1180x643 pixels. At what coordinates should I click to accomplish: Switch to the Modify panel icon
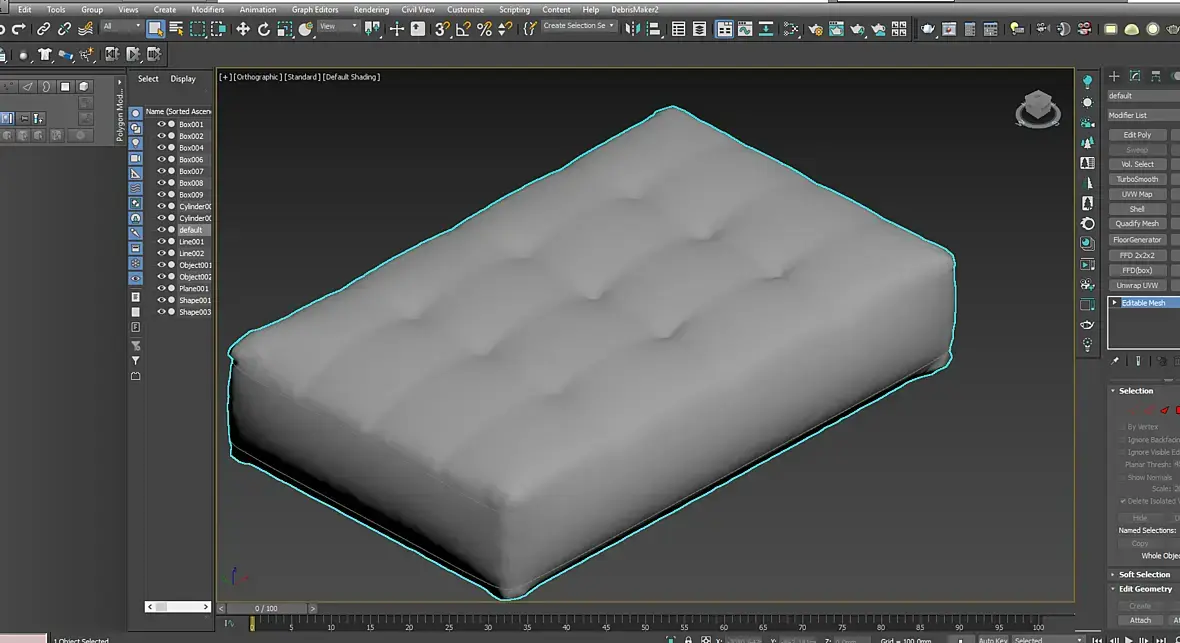(x=1136, y=76)
